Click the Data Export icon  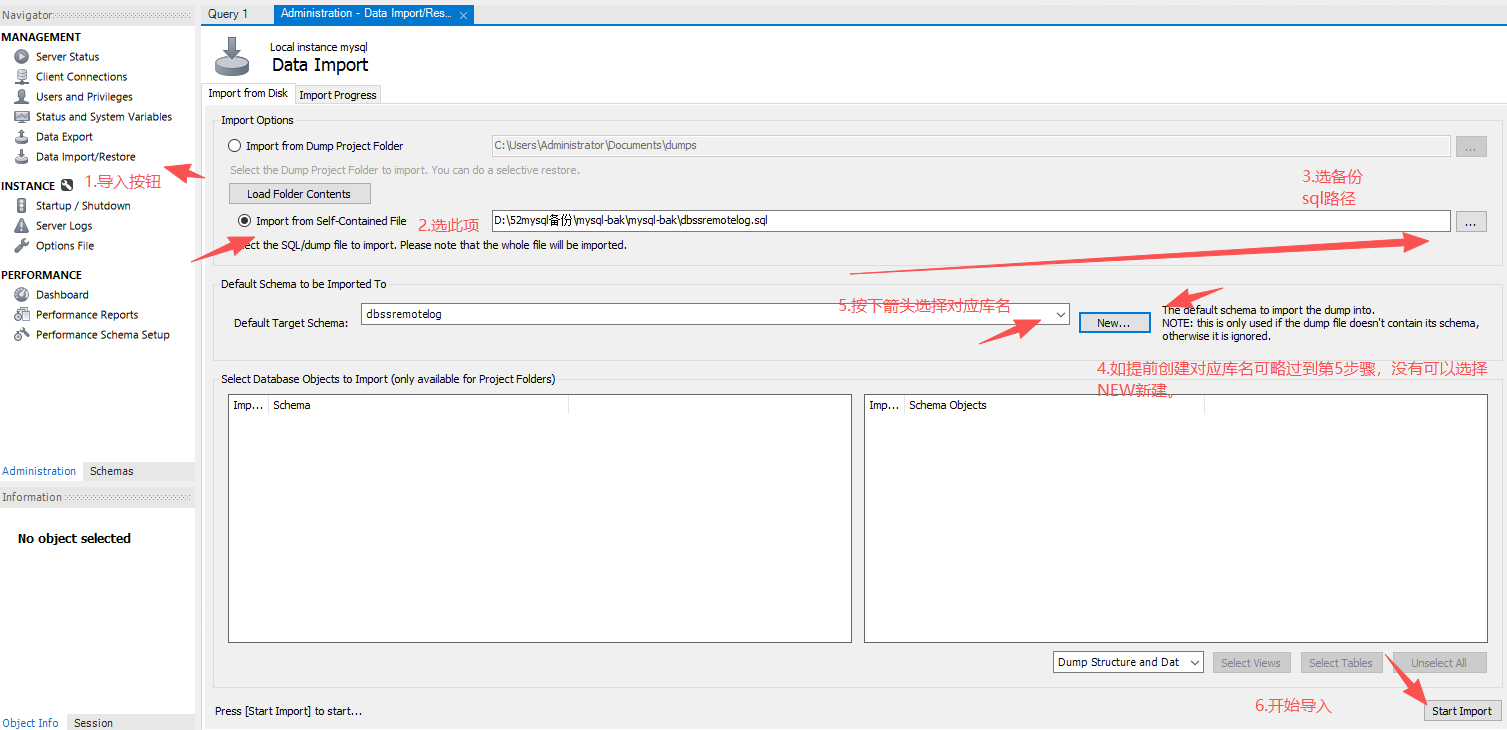[21, 137]
